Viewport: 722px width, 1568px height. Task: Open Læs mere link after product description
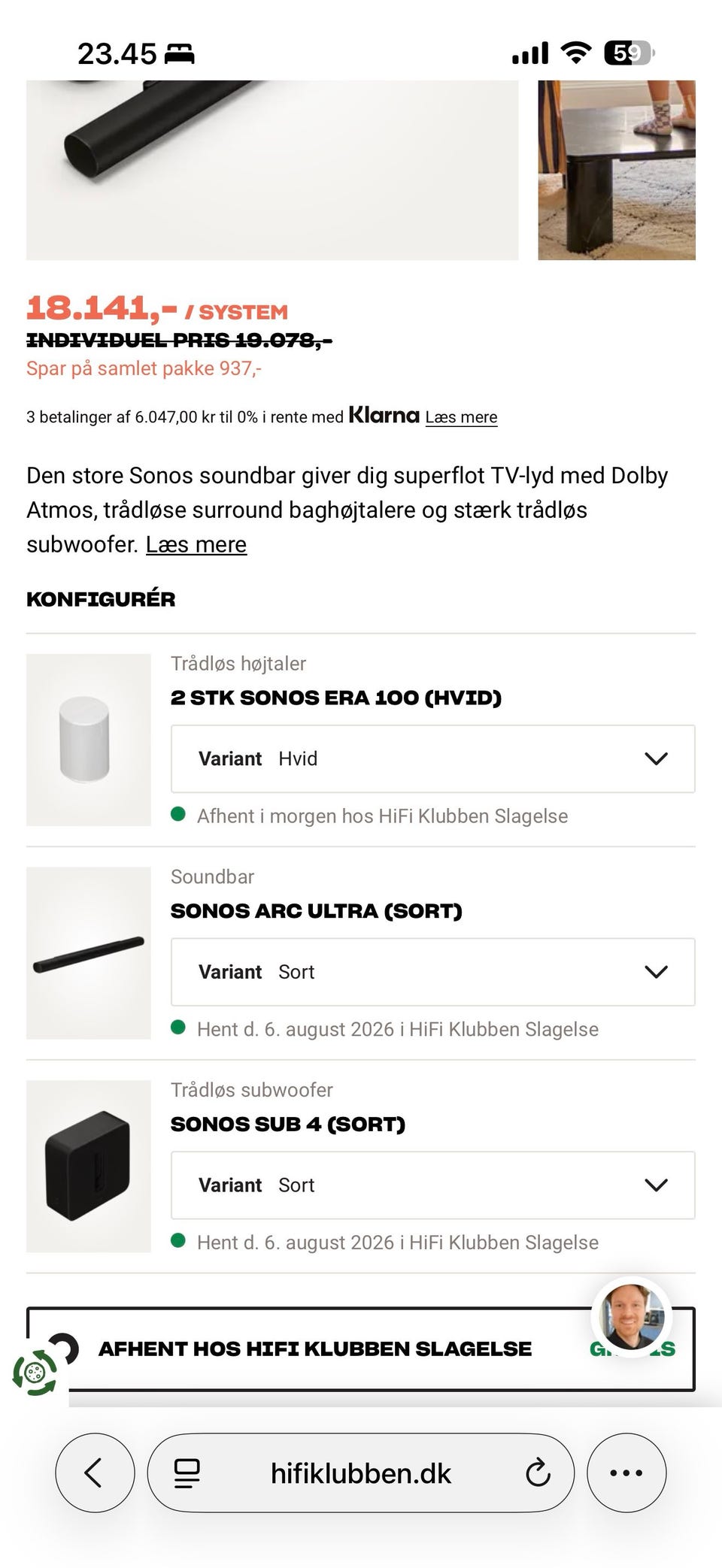(x=196, y=544)
